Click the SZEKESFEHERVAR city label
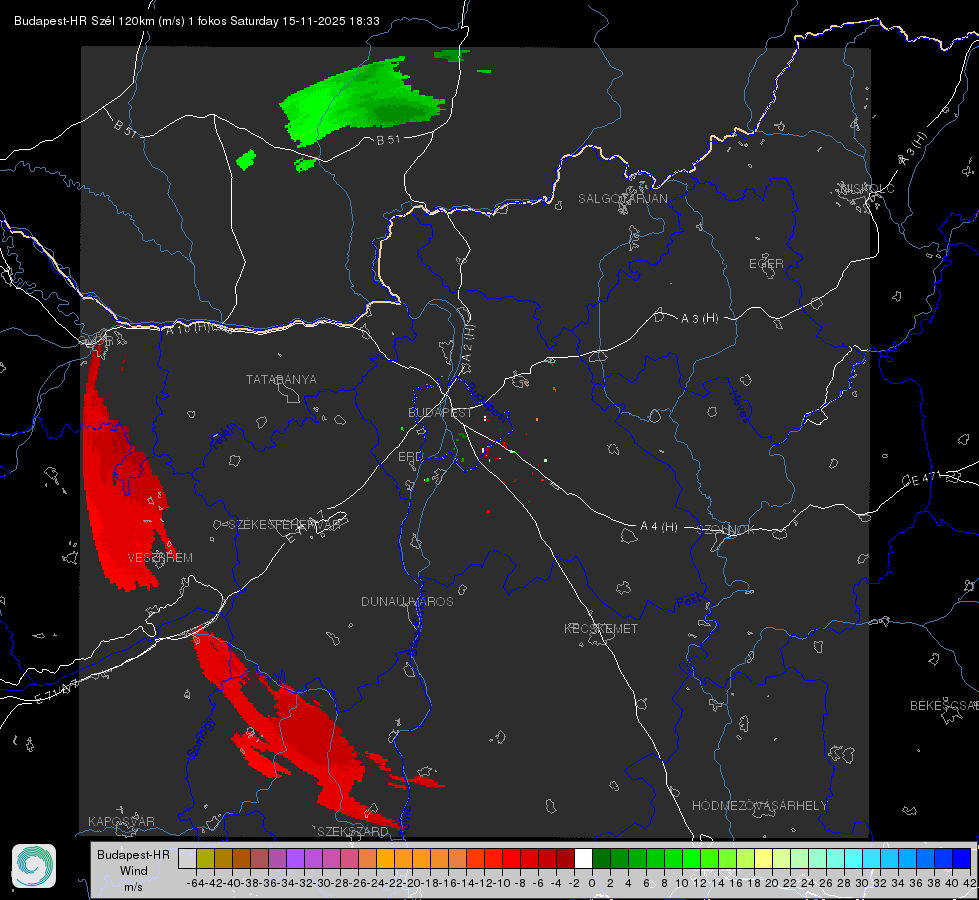The image size is (979, 900). pyautogui.click(x=284, y=525)
